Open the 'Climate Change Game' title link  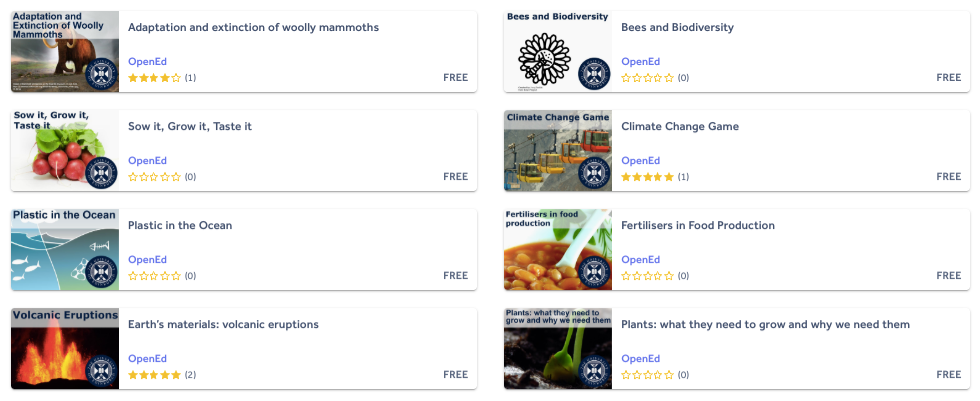(680, 126)
